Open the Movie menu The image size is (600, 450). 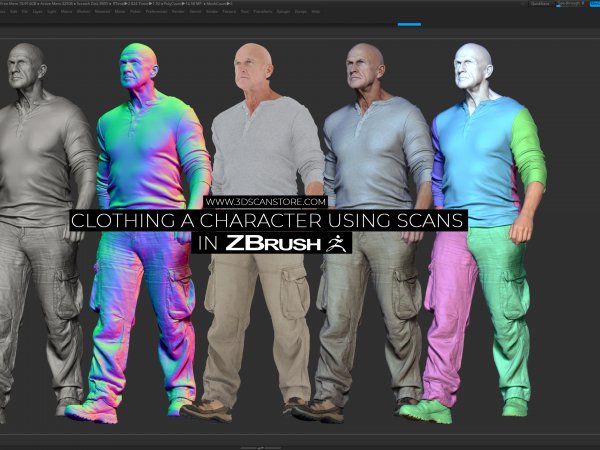[x=120, y=11]
